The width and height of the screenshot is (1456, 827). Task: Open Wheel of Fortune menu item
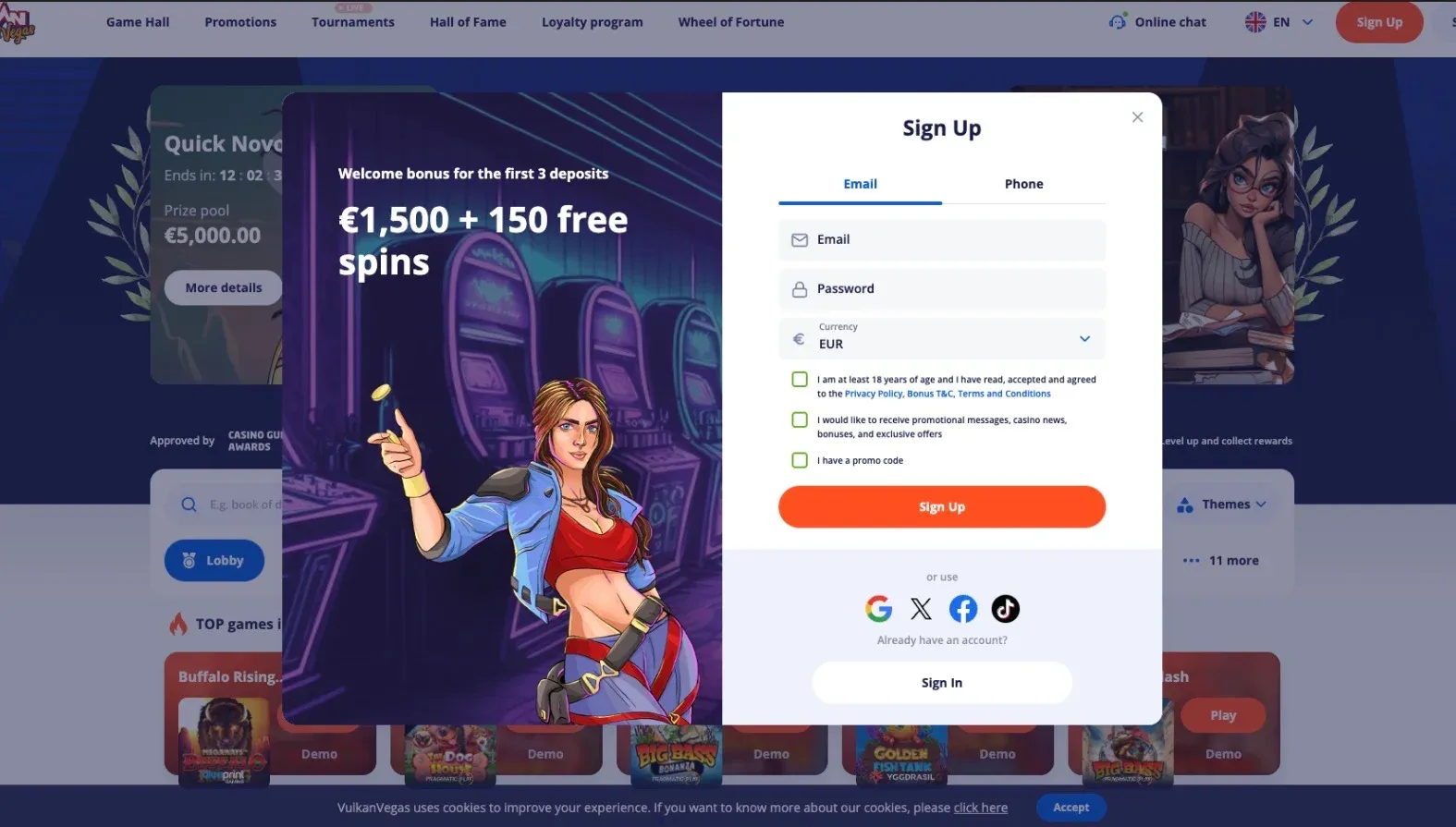[730, 22]
